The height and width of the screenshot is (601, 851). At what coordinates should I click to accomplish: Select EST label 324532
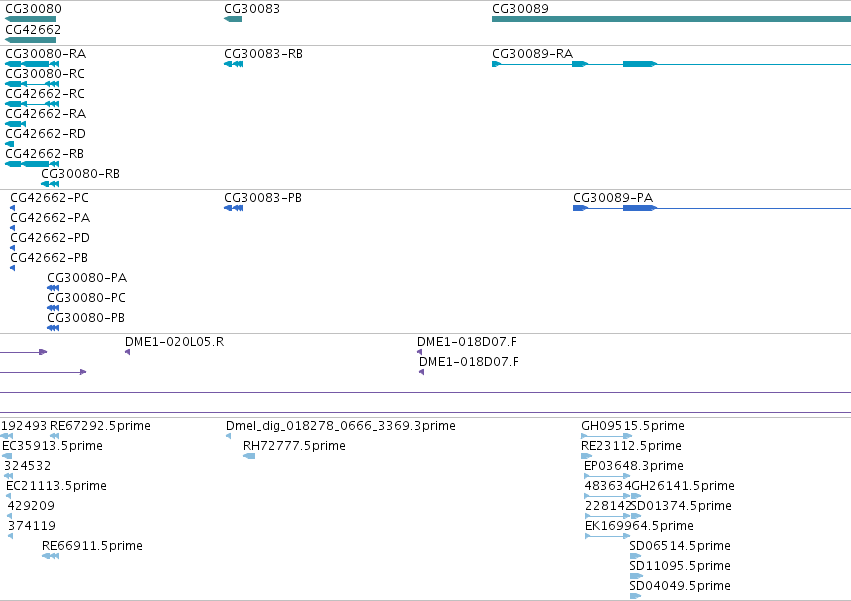[27, 466]
